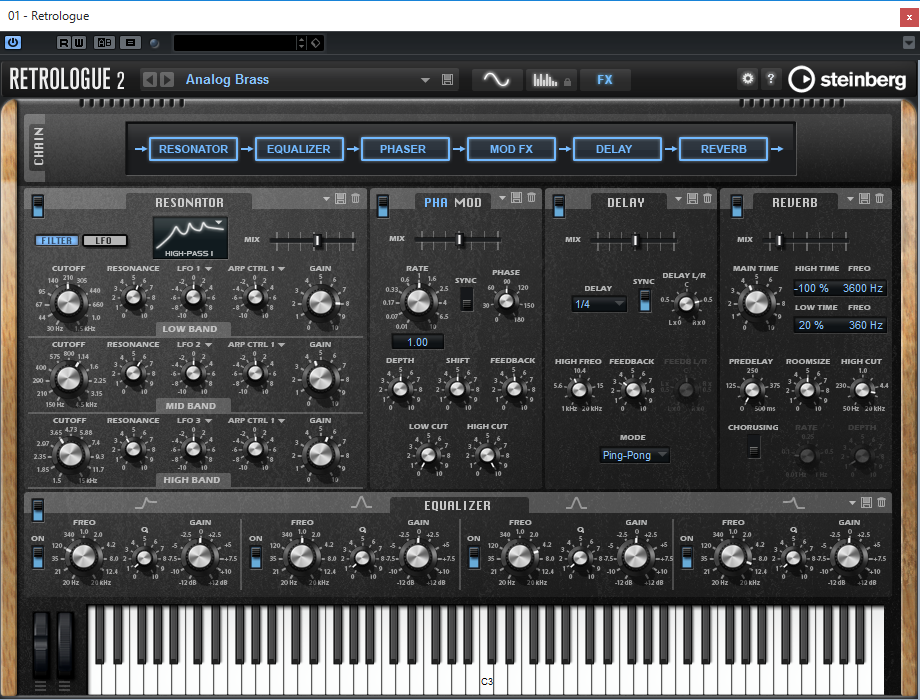This screenshot has height=700, width=920.
Task: Click the REVERB chain block
Action: 723,149
